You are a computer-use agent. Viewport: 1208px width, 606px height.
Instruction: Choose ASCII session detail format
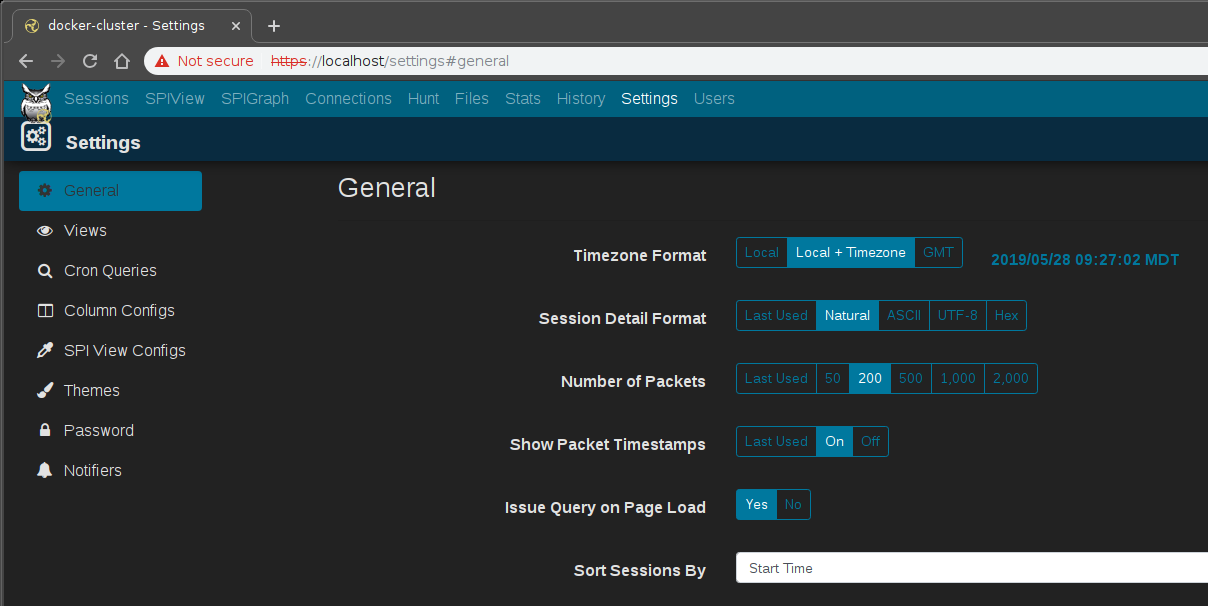click(x=903, y=315)
